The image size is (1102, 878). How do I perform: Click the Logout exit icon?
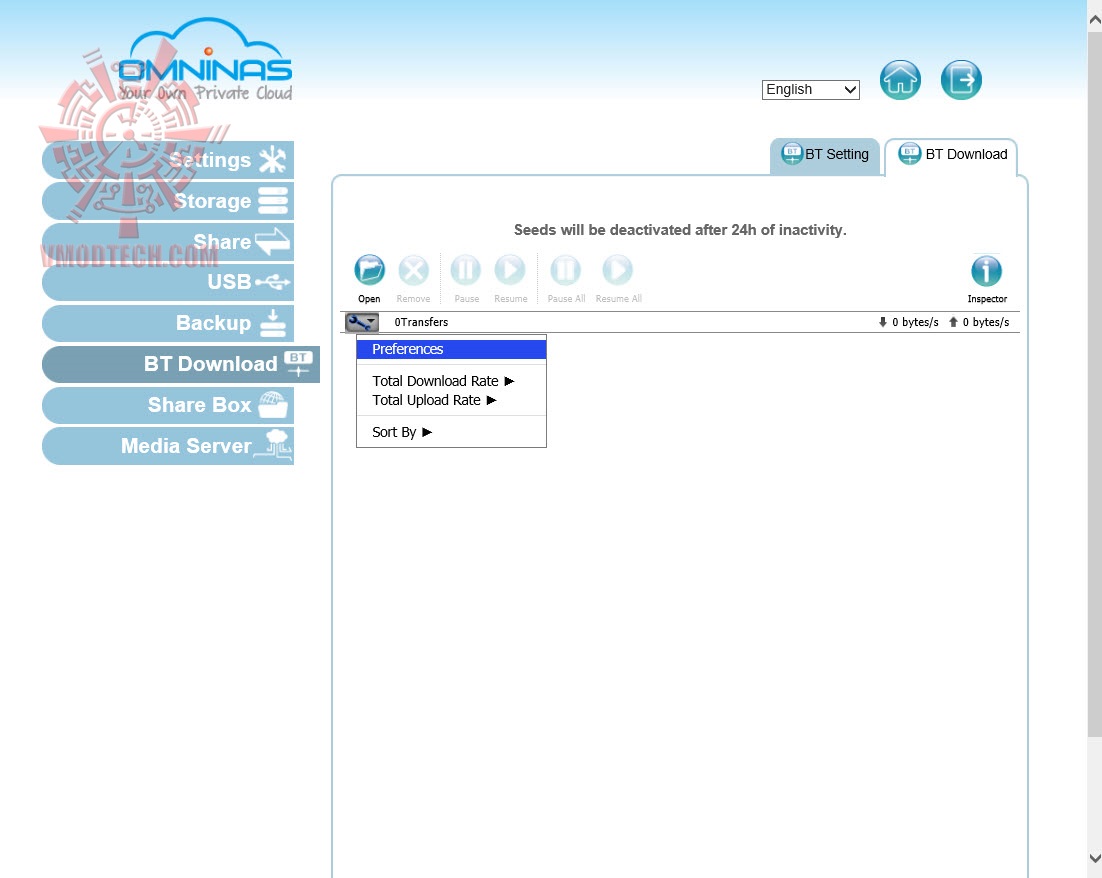(x=961, y=80)
